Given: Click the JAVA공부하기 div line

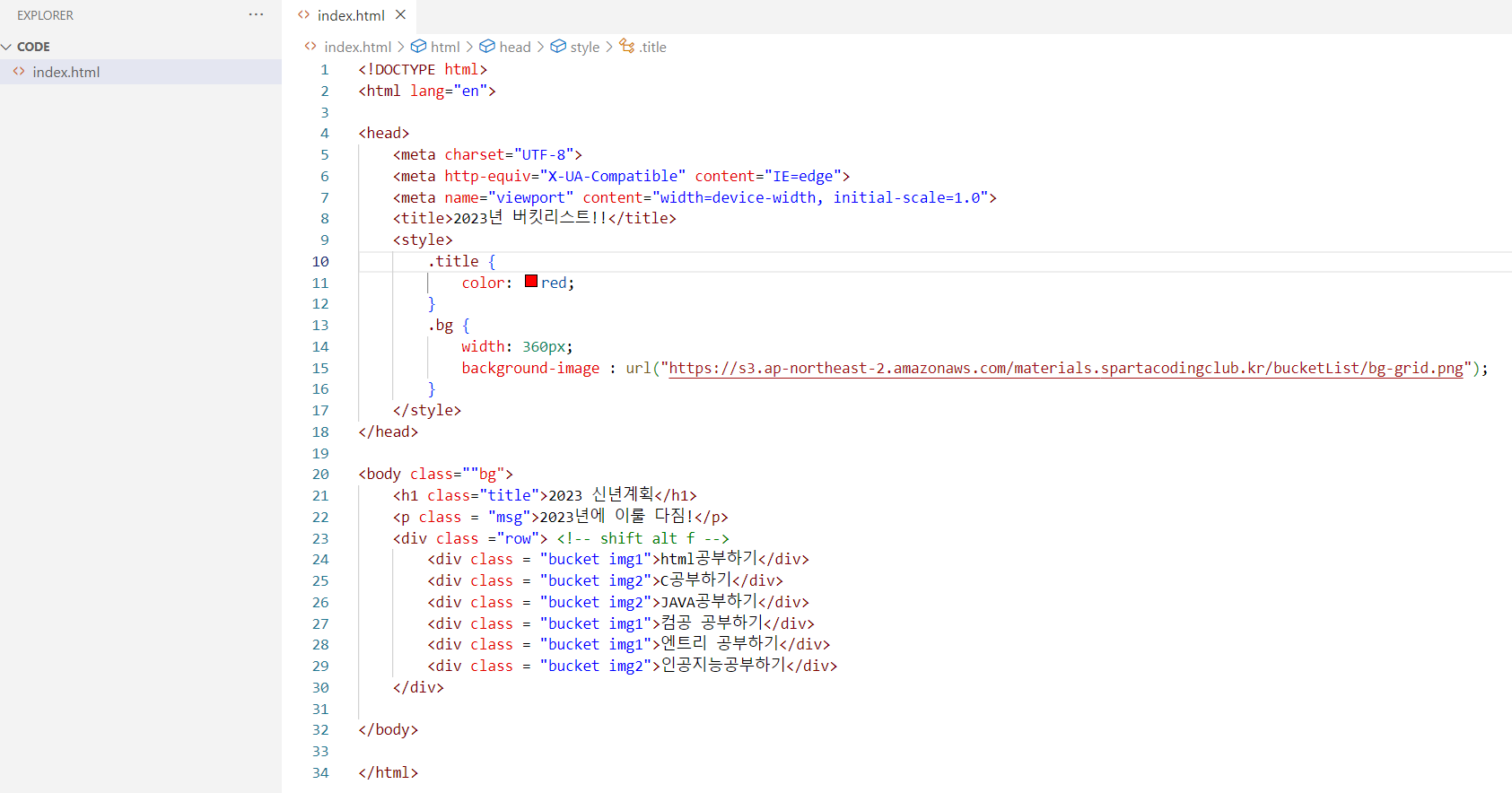Looking at the screenshot, I should point(618,602).
